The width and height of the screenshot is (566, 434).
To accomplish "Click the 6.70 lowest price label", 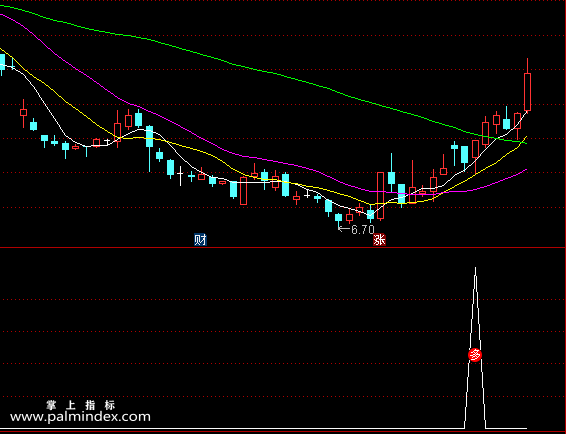I will (x=363, y=229).
